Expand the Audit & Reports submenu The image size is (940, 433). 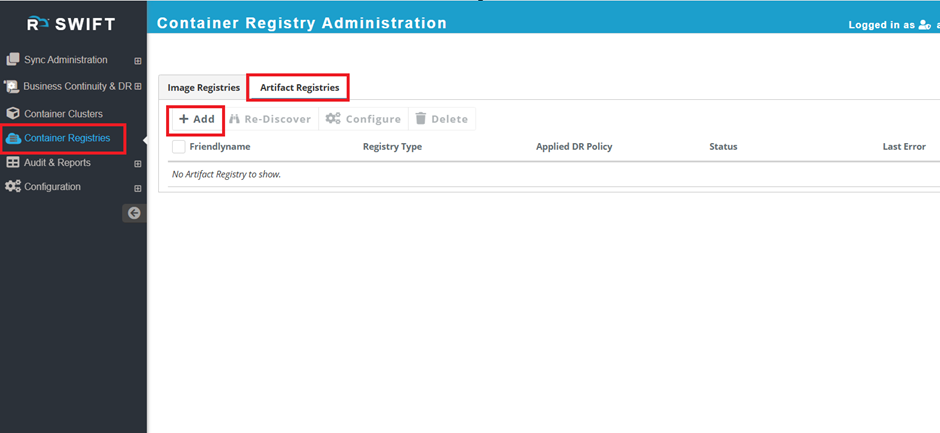coord(138,164)
